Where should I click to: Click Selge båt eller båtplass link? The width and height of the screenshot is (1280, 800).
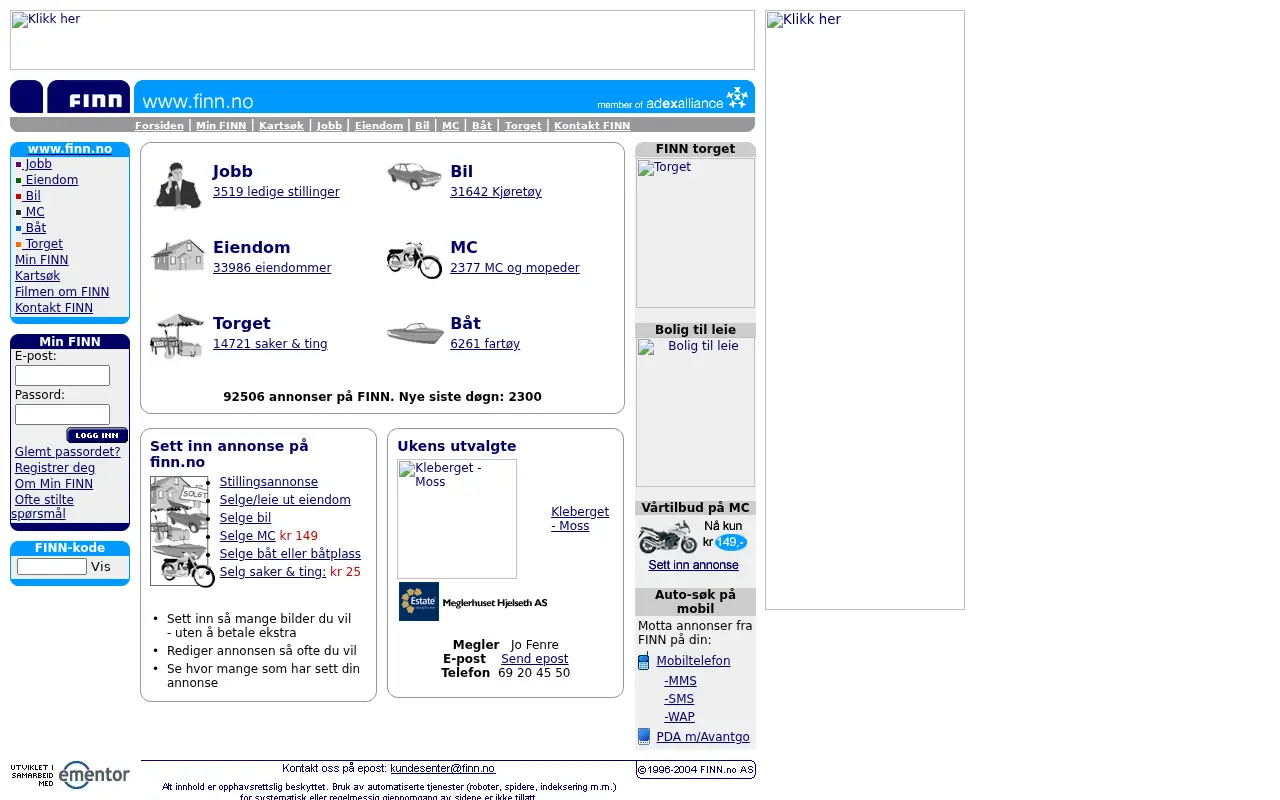pyautogui.click(x=290, y=554)
